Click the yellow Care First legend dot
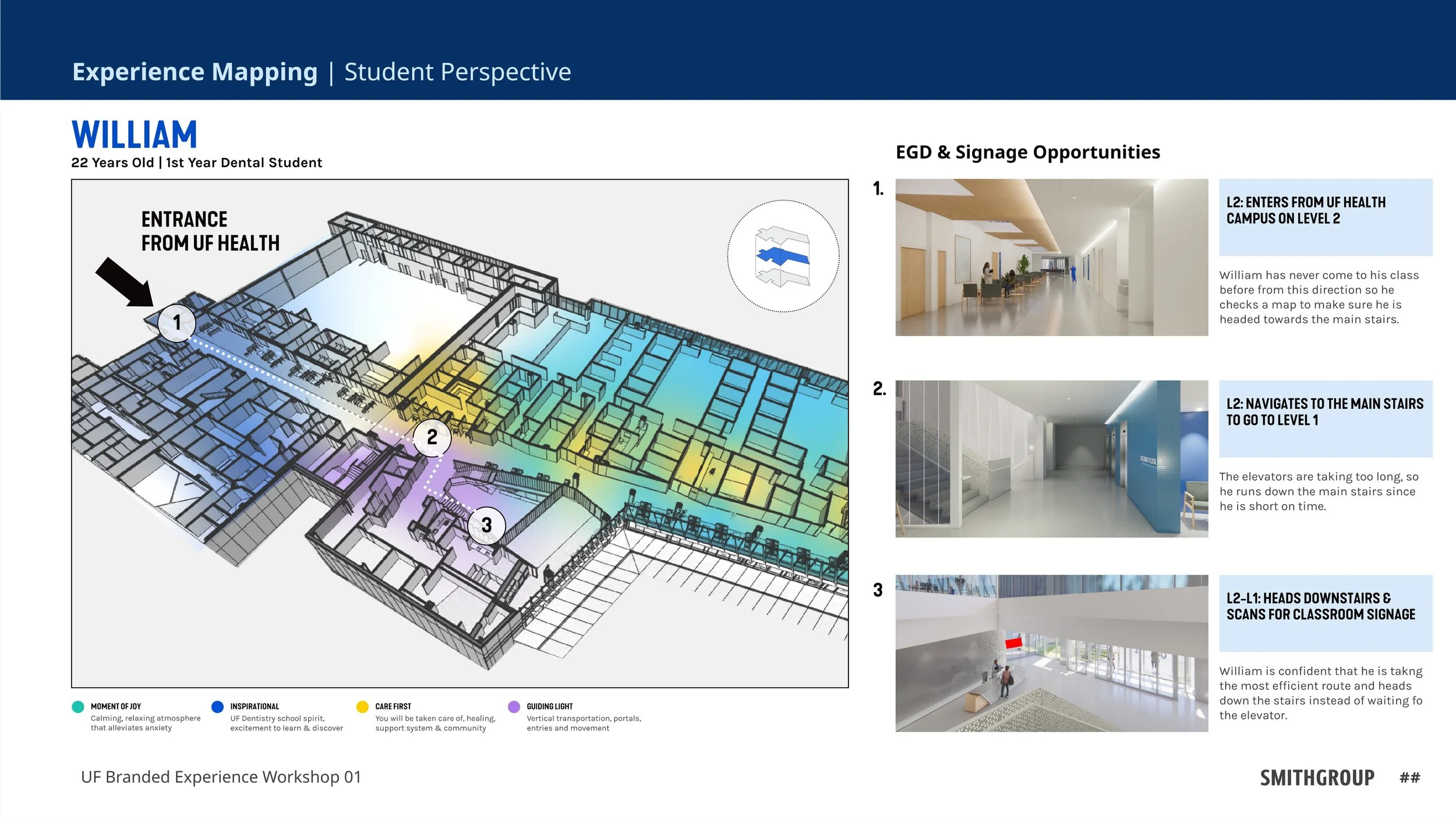The height and width of the screenshot is (819, 1456). pyautogui.click(x=362, y=707)
